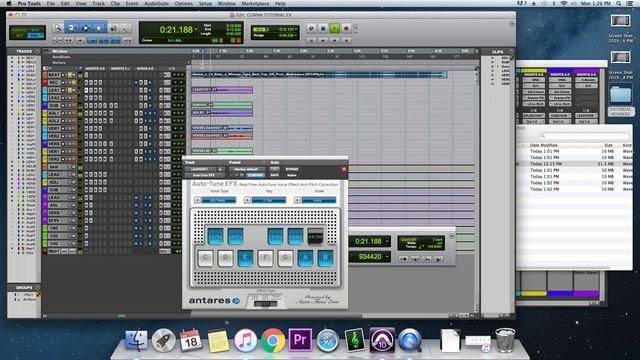The image size is (640, 360).
Task: Click the plus button beside Key selector
Action: [247, 200]
